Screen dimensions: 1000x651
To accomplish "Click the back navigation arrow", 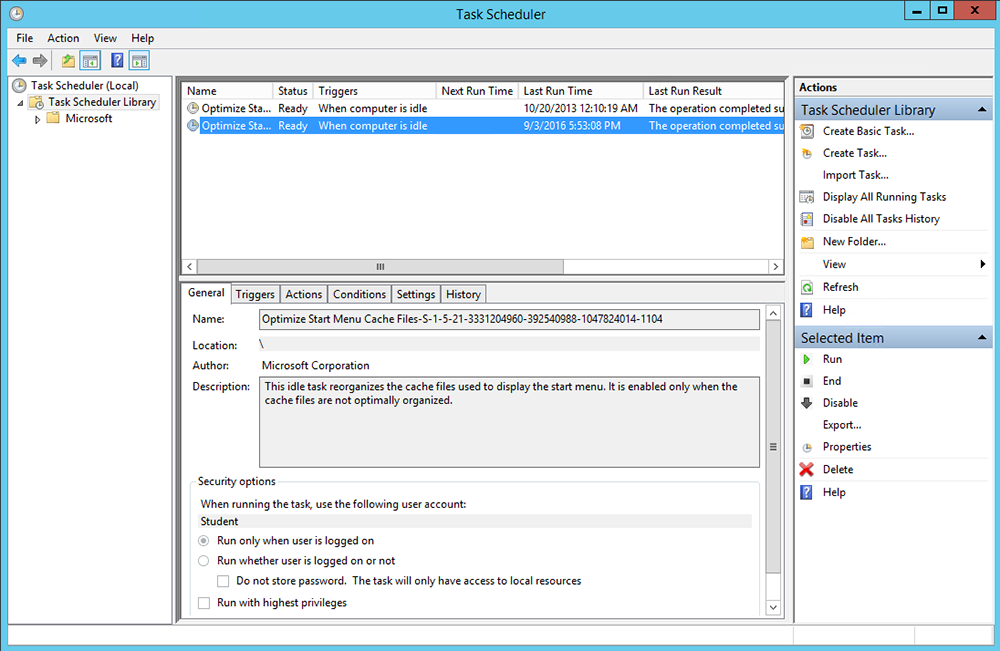I will pos(18,60).
